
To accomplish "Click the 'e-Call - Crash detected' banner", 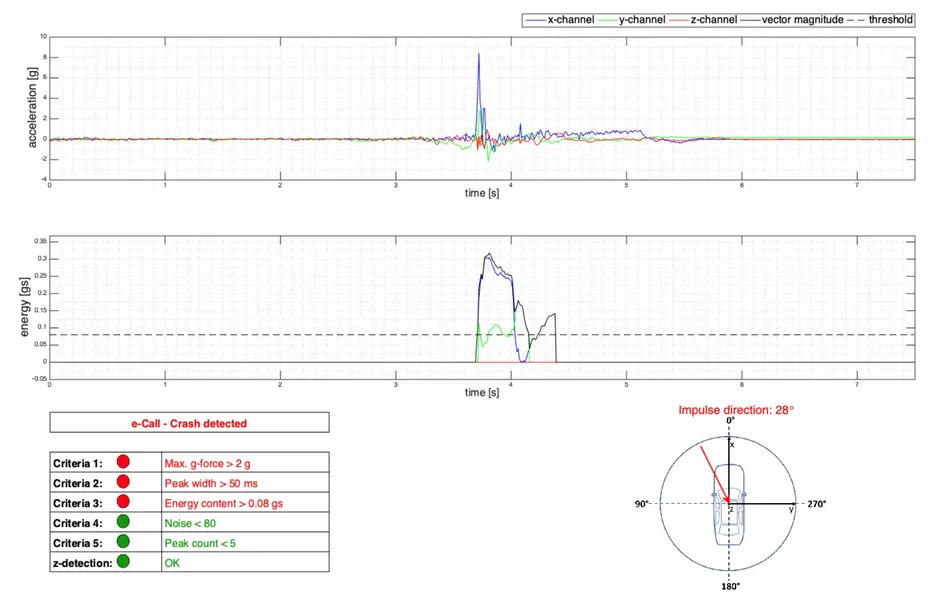I will coord(189,423).
